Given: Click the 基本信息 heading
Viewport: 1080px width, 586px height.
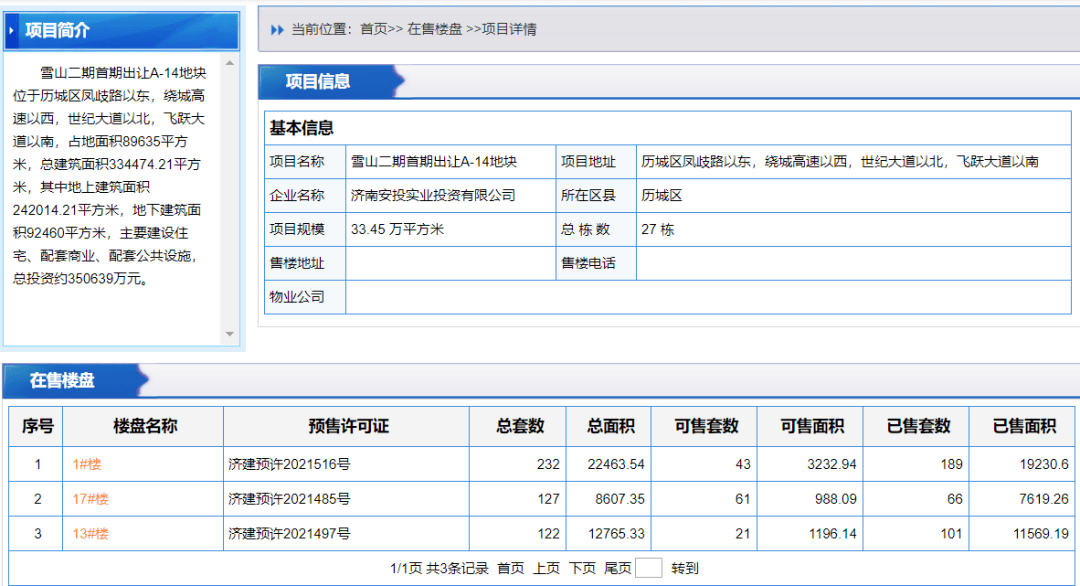Looking at the screenshot, I should click(302, 128).
